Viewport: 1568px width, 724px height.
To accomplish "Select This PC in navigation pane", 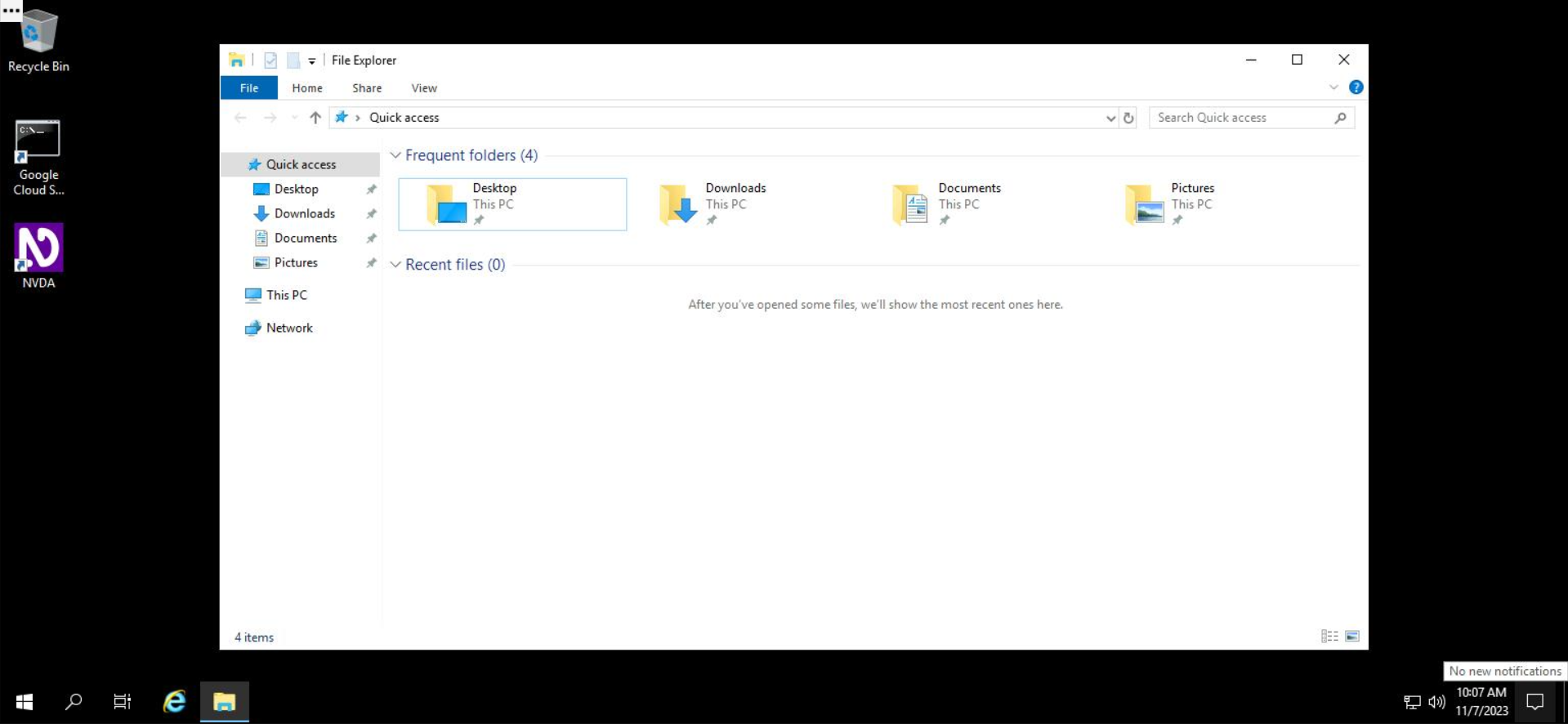I will pos(286,295).
